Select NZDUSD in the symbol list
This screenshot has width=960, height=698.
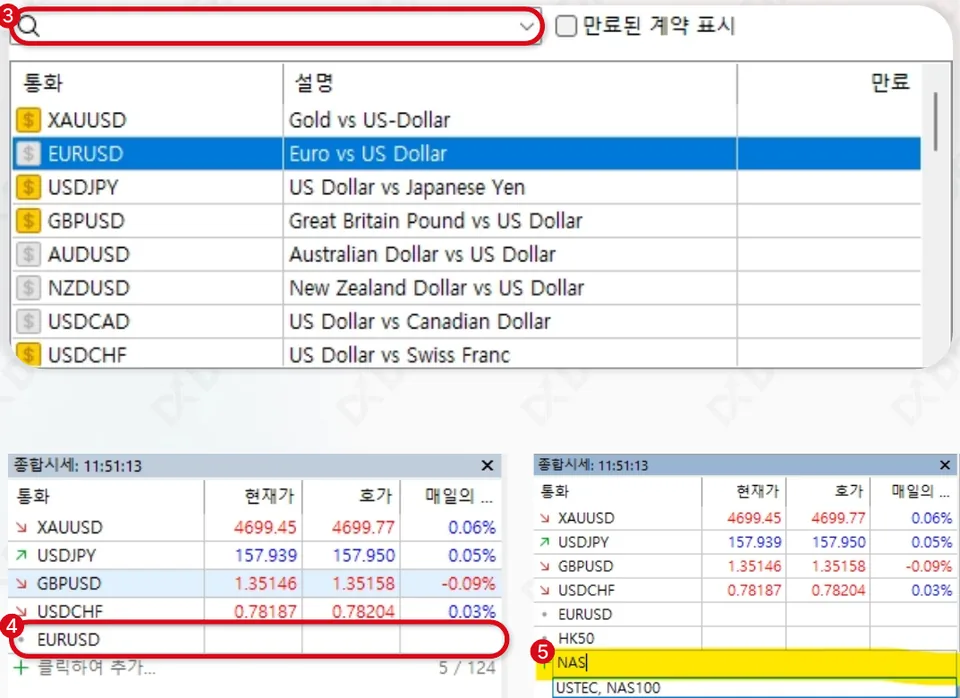[x=467, y=288]
